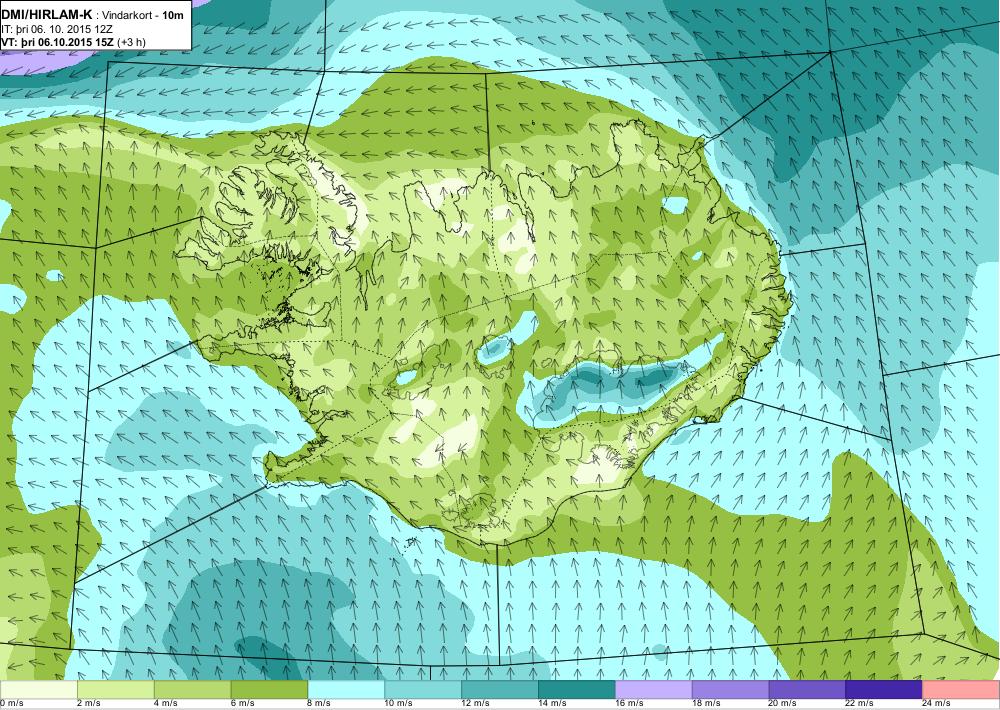Select legend swatch between 2 m/s and 4 m/s
1000x710 pixels.
point(115,690)
